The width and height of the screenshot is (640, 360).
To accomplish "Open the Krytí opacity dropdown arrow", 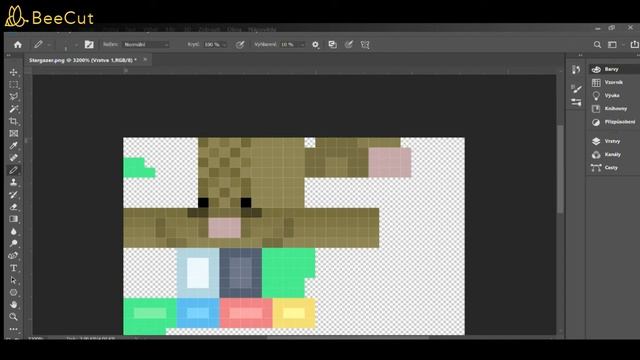I will tap(224, 44).
